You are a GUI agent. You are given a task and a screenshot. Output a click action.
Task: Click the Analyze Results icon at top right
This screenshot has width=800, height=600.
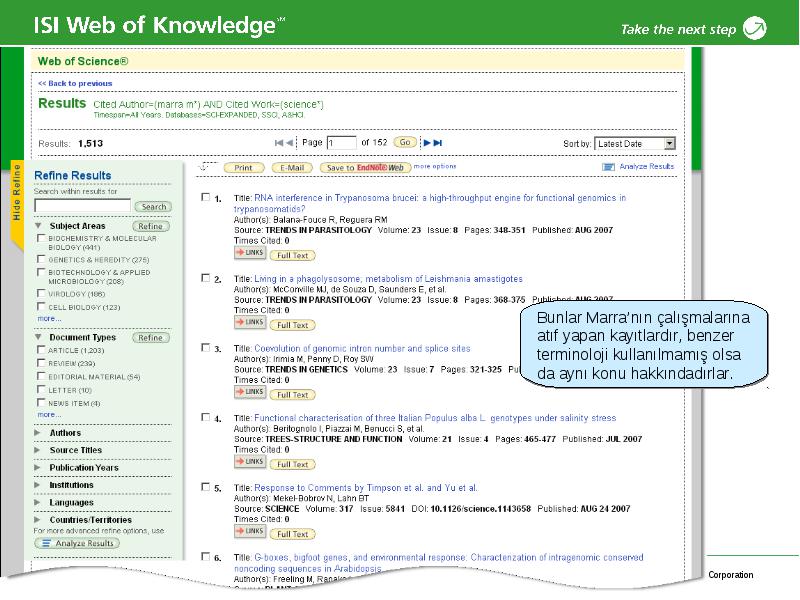click(608, 167)
